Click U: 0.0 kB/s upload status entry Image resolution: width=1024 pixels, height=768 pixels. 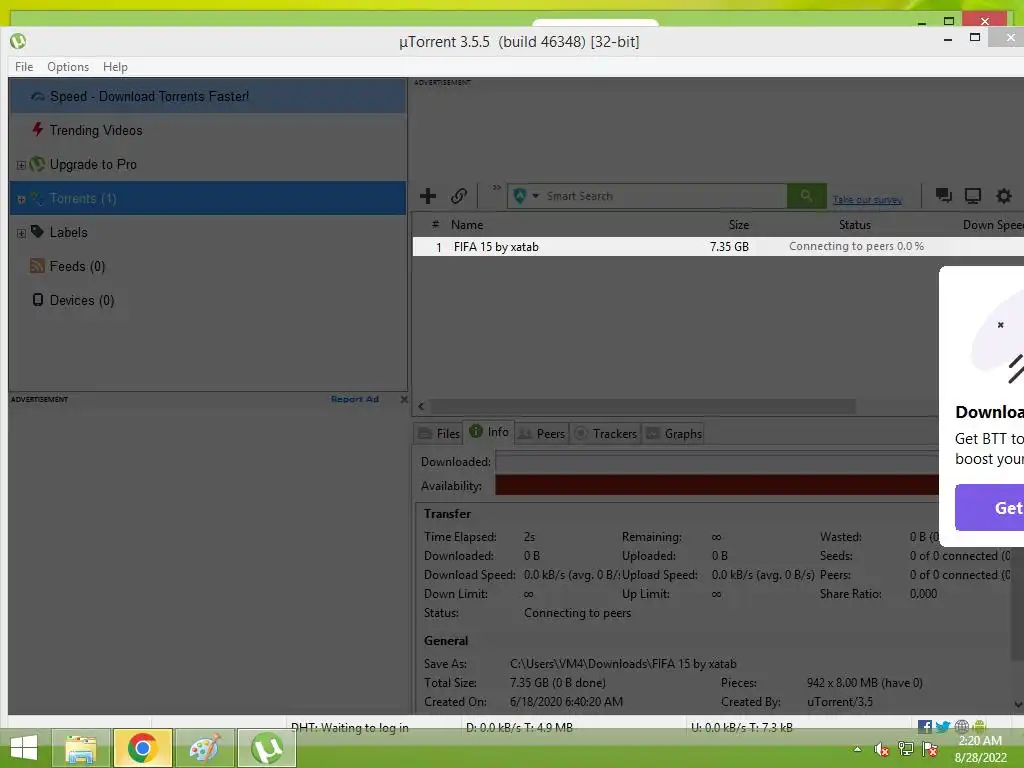point(741,728)
